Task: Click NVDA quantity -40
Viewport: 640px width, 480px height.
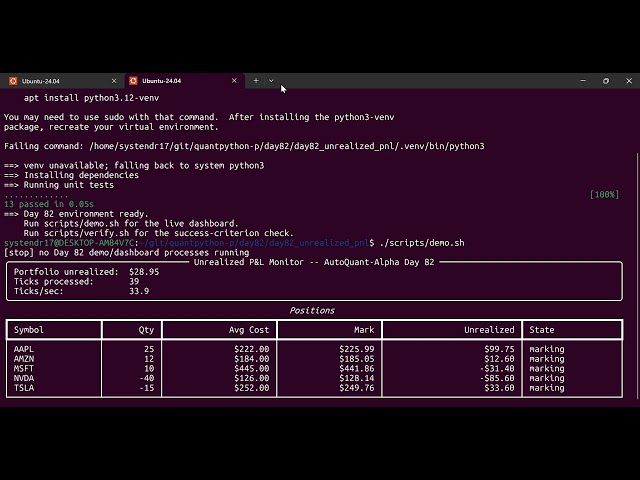Action: click(x=147, y=378)
